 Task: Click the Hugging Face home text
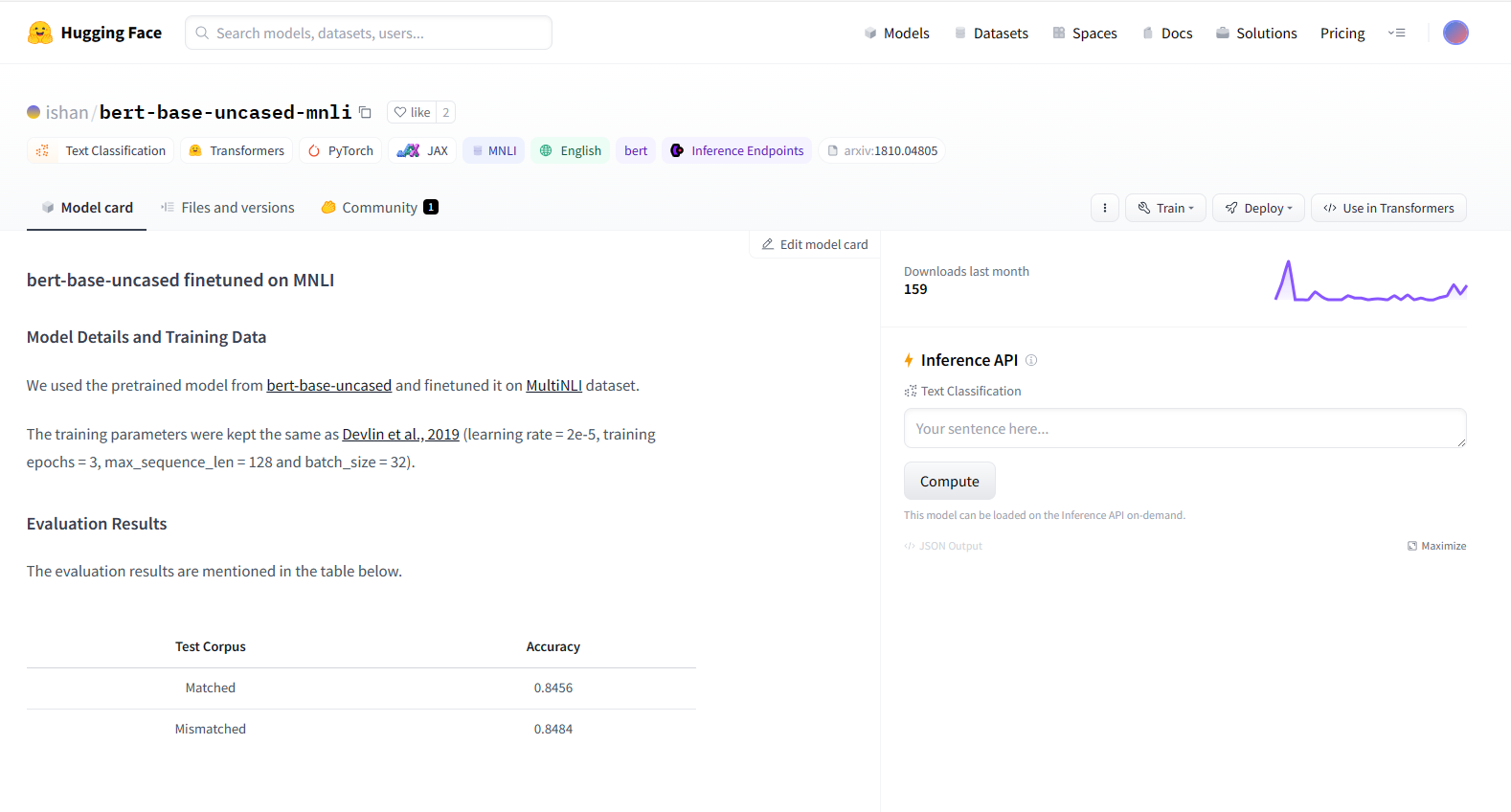[111, 33]
